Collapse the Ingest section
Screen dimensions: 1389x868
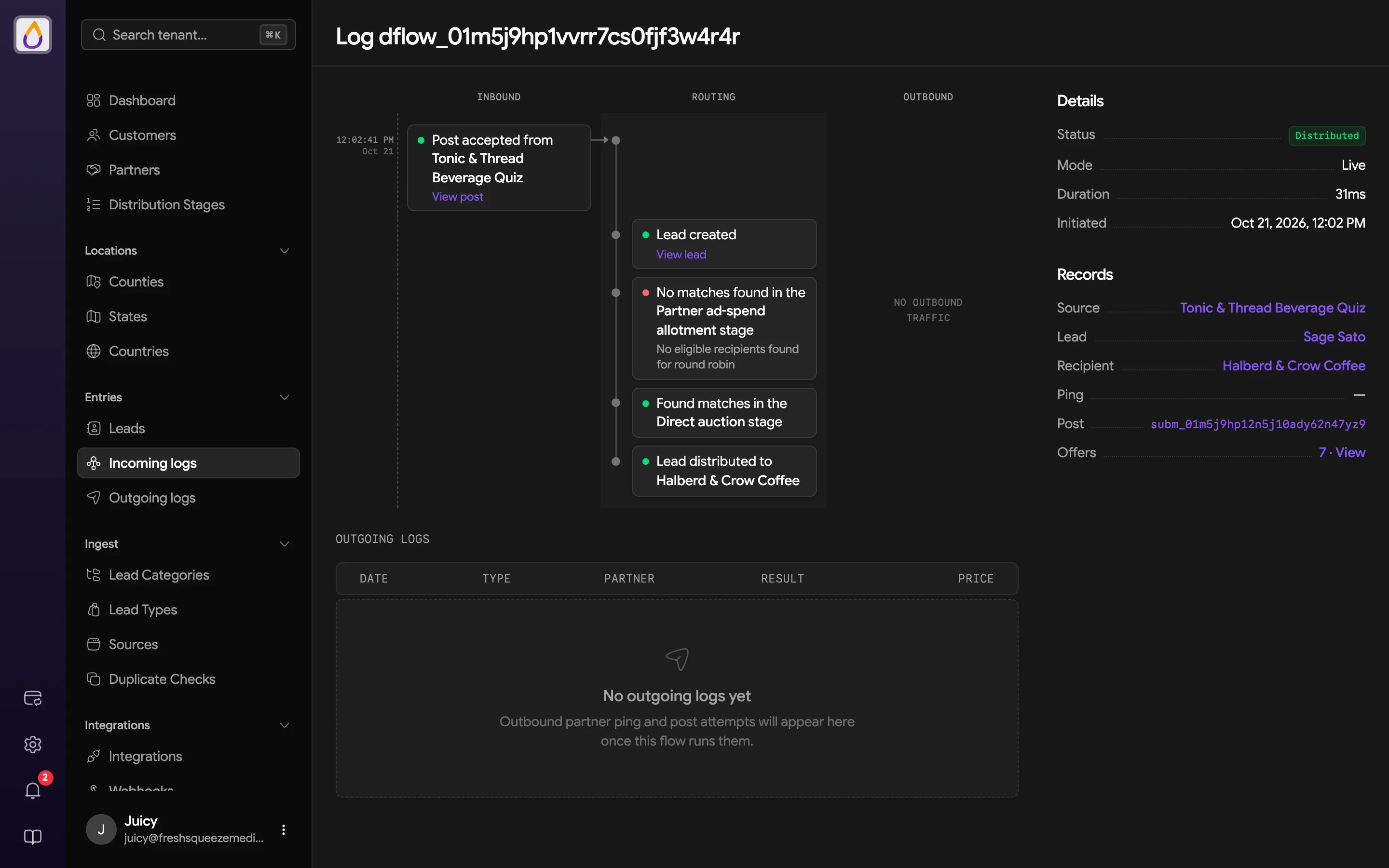click(x=284, y=544)
